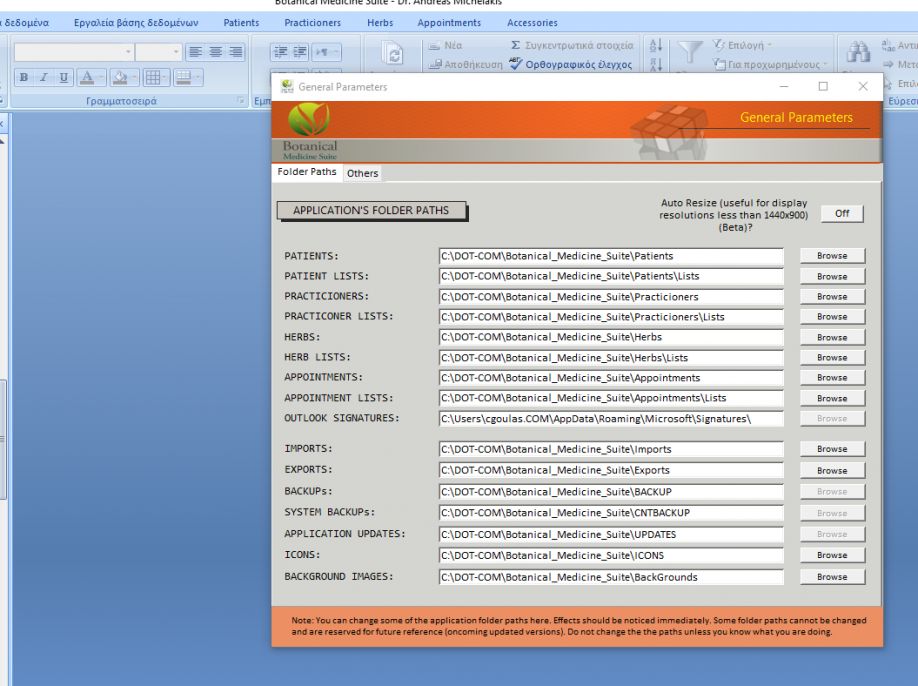The width and height of the screenshot is (918, 686).
Task: Browse for the EXPORTS folder
Action: (832, 471)
